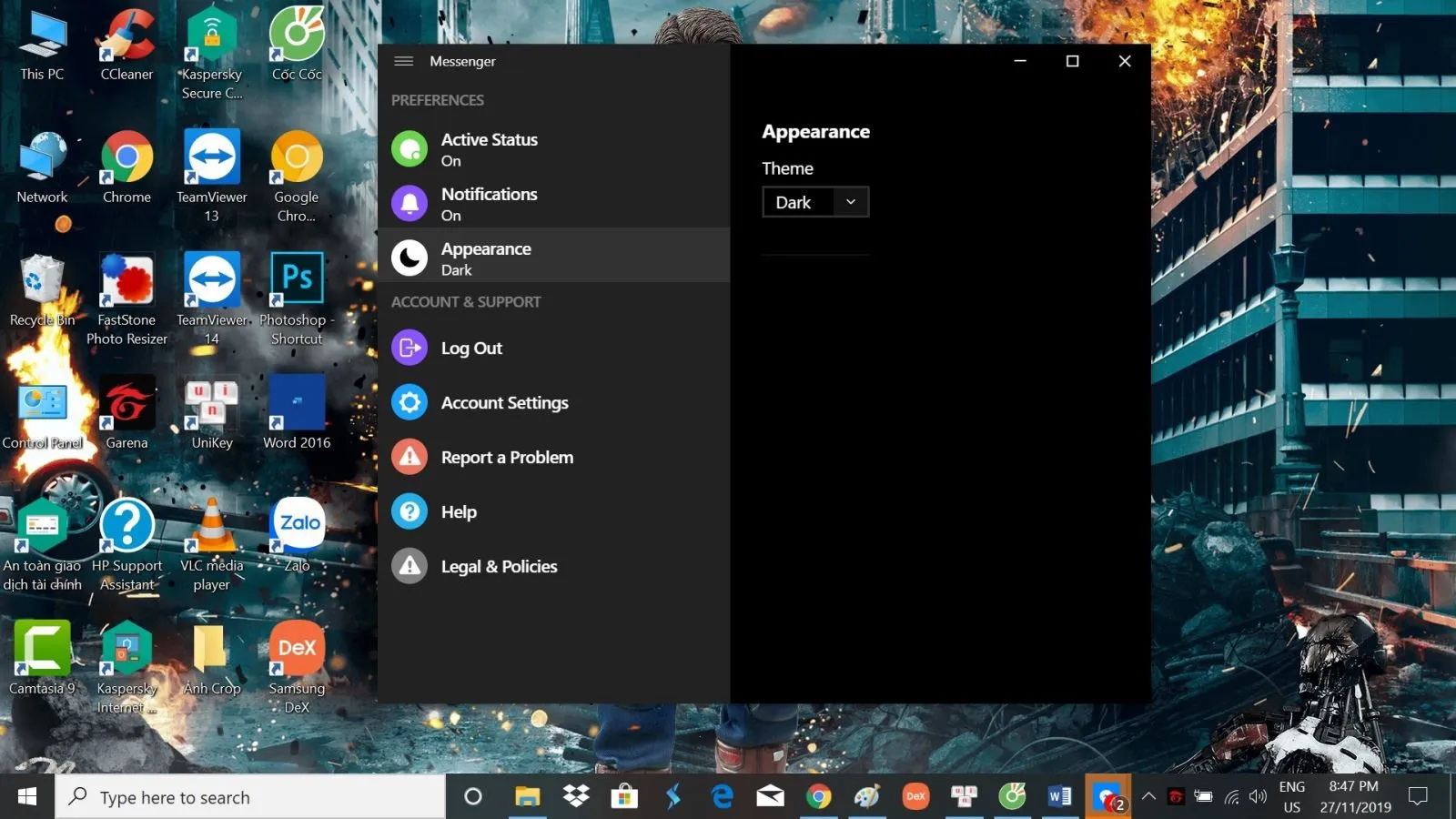This screenshot has width=1456, height=819.
Task: Select the FastStone Photo Resizer shortcut
Action: (x=126, y=300)
